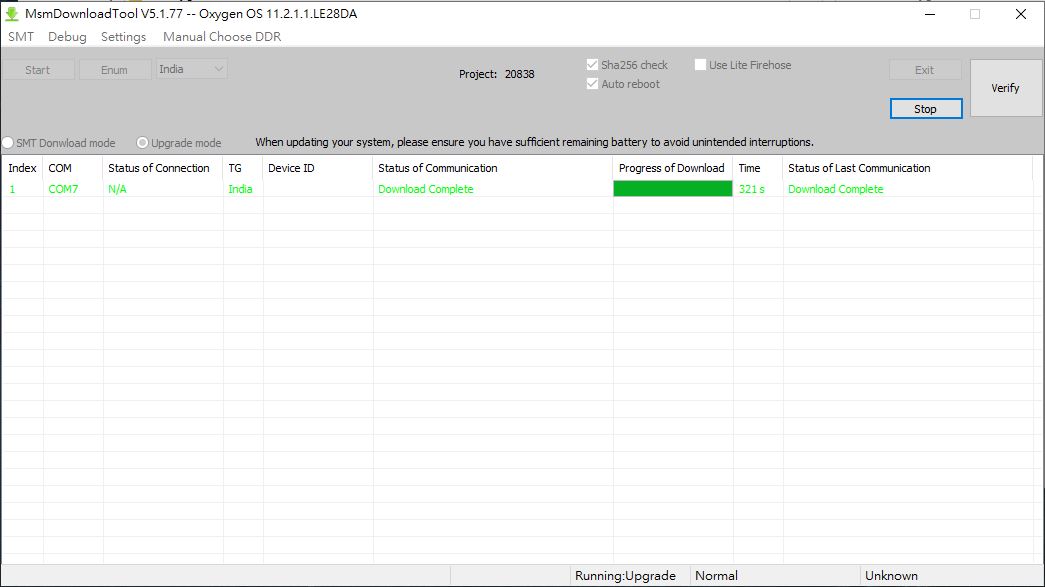This screenshot has height=587, width=1045.
Task: Click the Stop button
Action: pos(926,109)
